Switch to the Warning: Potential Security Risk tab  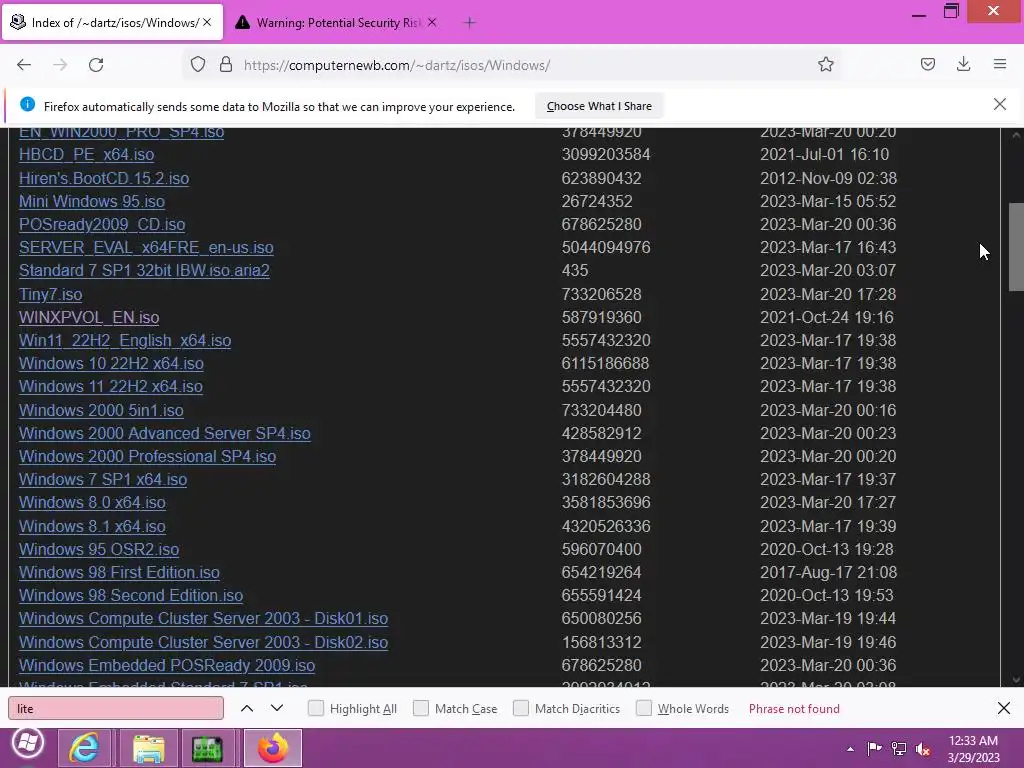(x=336, y=22)
